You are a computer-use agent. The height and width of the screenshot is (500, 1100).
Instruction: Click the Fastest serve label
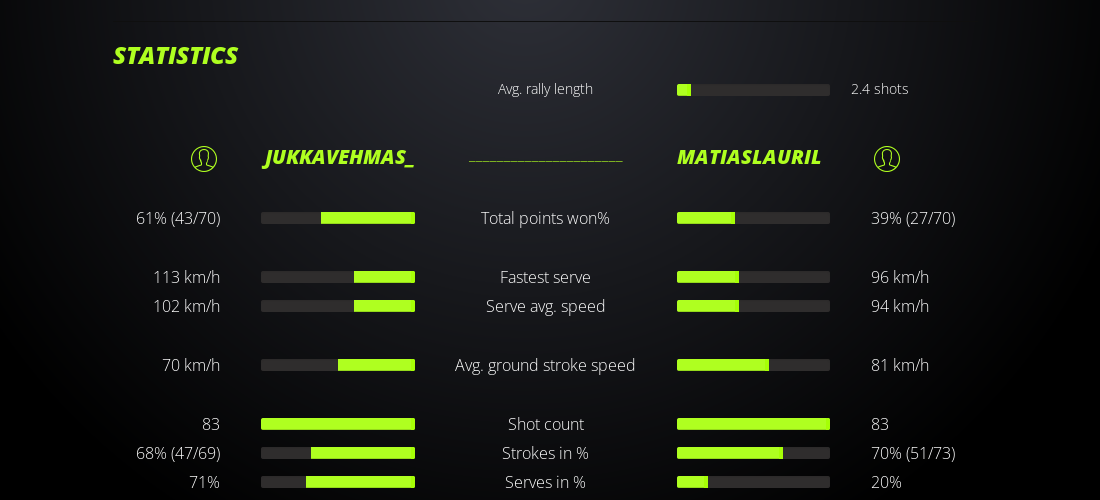[545, 277]
